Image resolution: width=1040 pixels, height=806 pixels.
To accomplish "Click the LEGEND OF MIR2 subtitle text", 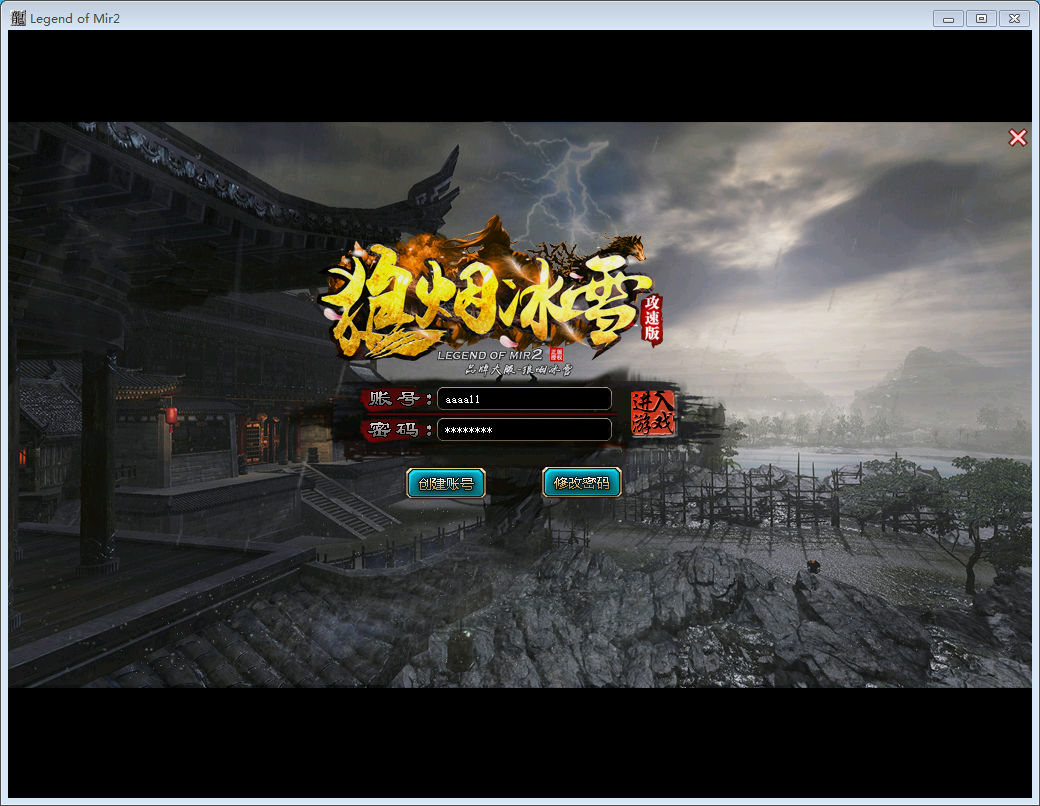I will pos(489,355).
